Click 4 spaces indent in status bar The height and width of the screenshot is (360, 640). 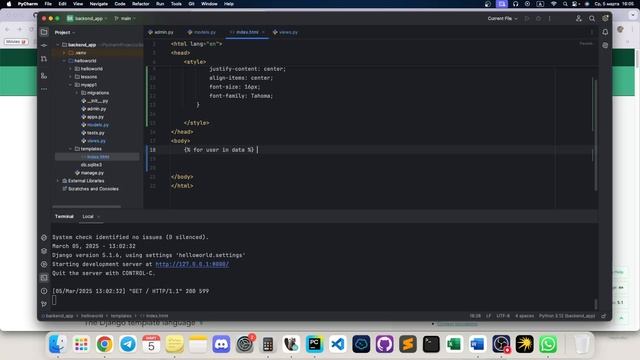(x=524, y=316)
